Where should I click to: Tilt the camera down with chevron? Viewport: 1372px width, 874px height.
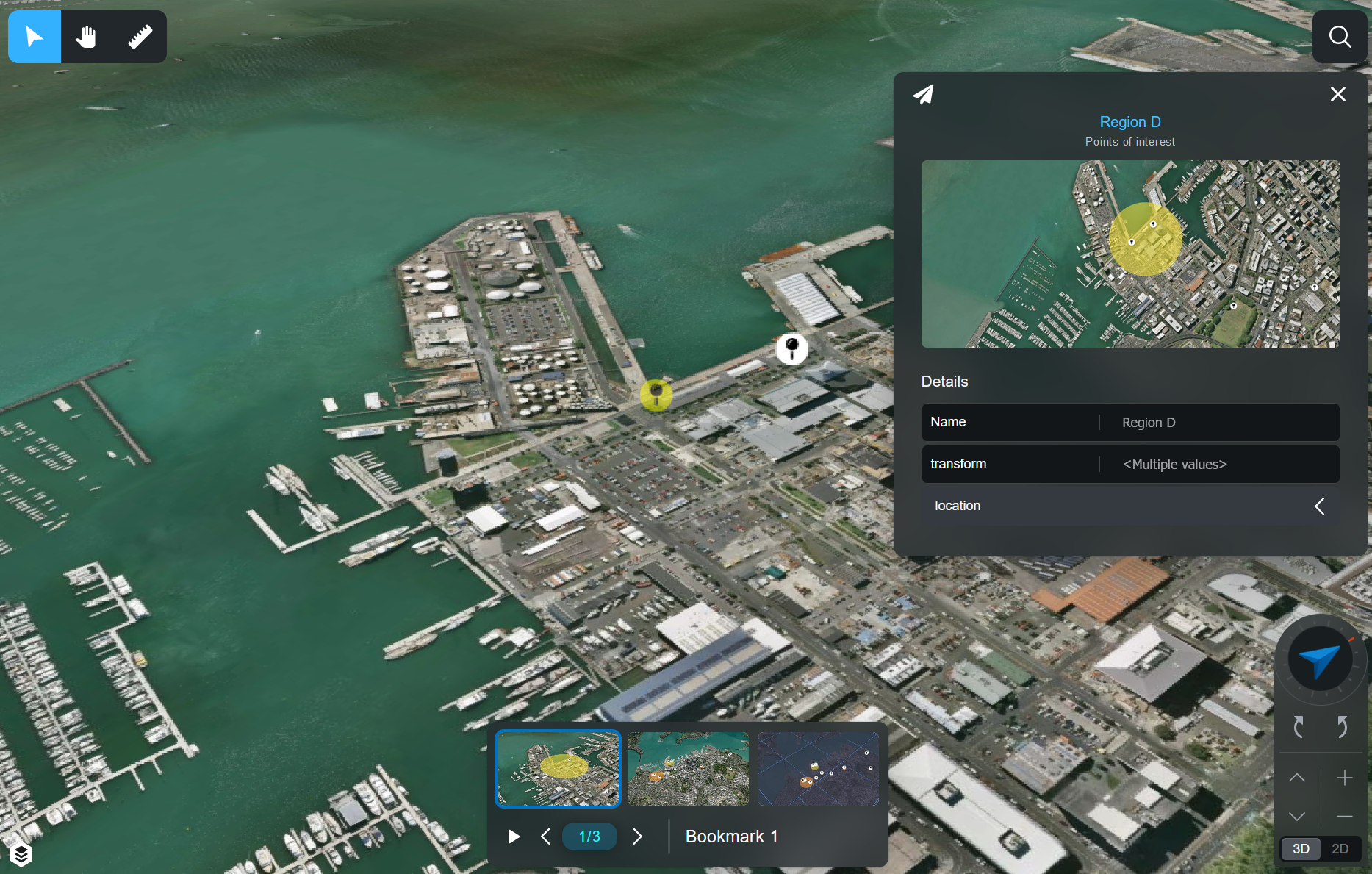pos(1297,817)
